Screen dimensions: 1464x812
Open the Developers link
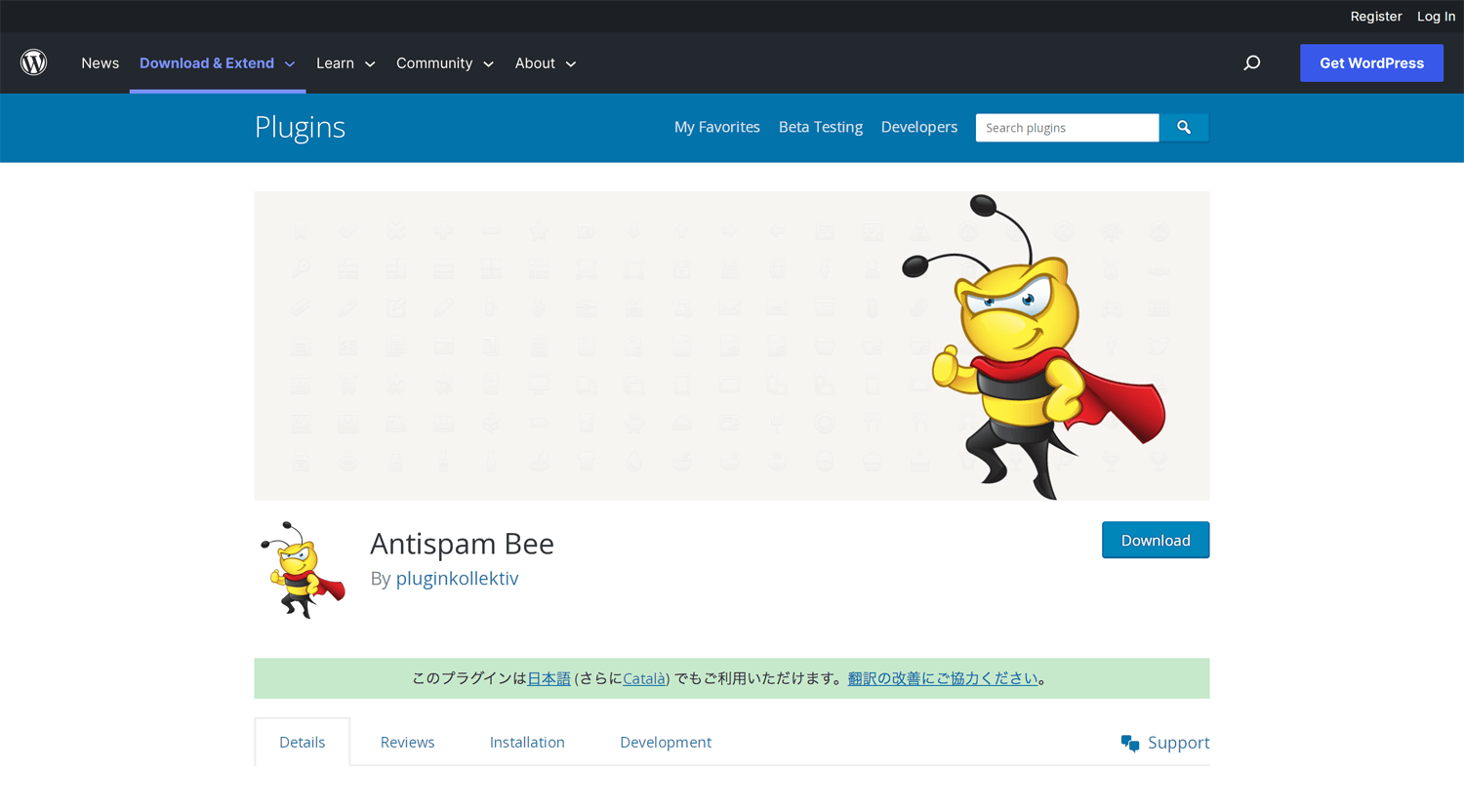[919, 127]
